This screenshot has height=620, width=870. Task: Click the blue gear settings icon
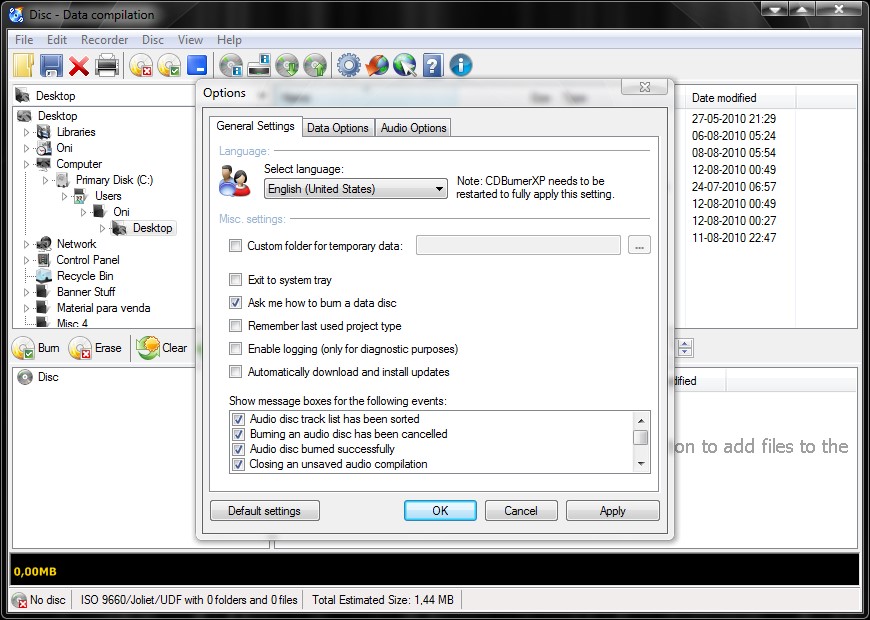pyautogui.click(x=348, y=66)
